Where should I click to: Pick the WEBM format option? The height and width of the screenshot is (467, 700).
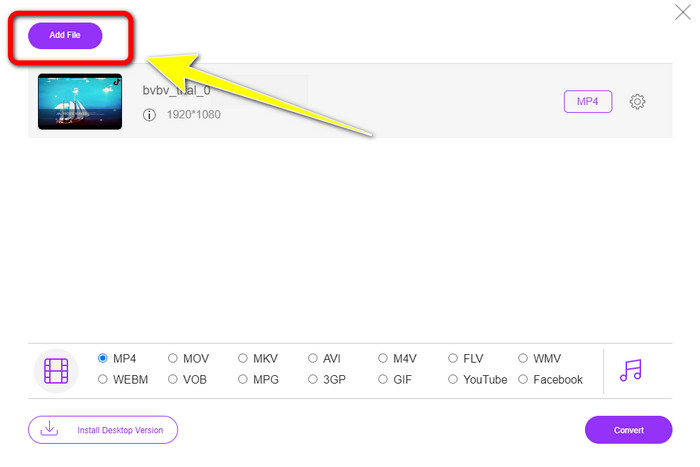pyautogui.click(x=103, y=380)
